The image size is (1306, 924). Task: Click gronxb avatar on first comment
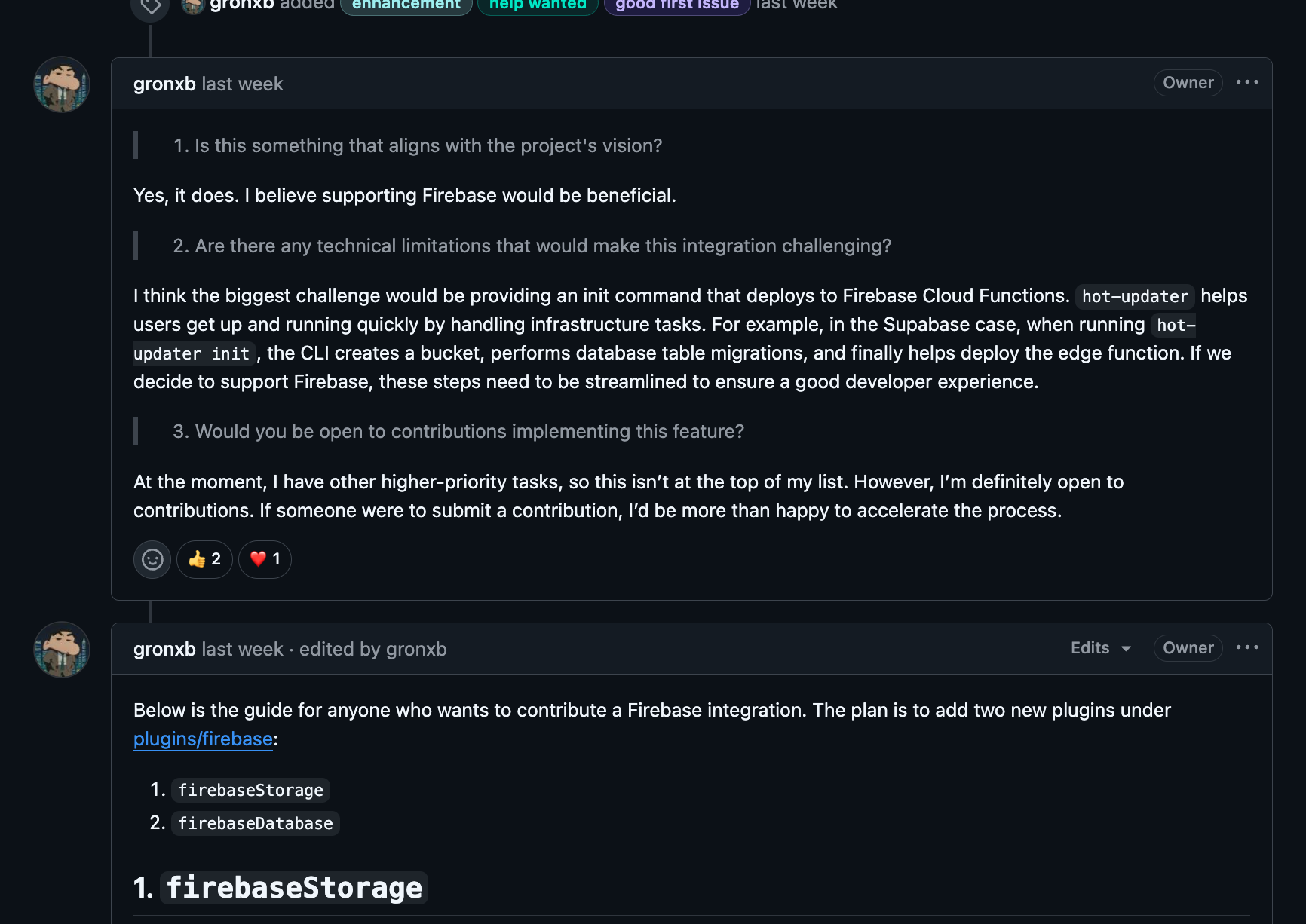[x=62, y=84]
